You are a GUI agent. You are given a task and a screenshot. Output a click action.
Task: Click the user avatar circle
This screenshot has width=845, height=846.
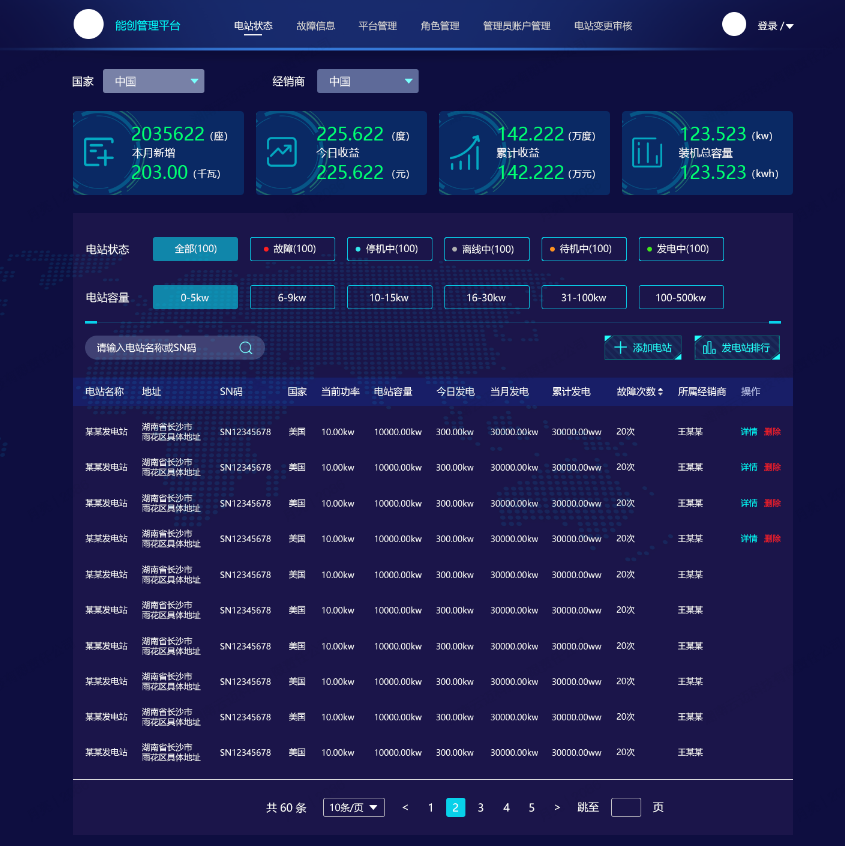[734, 25]
